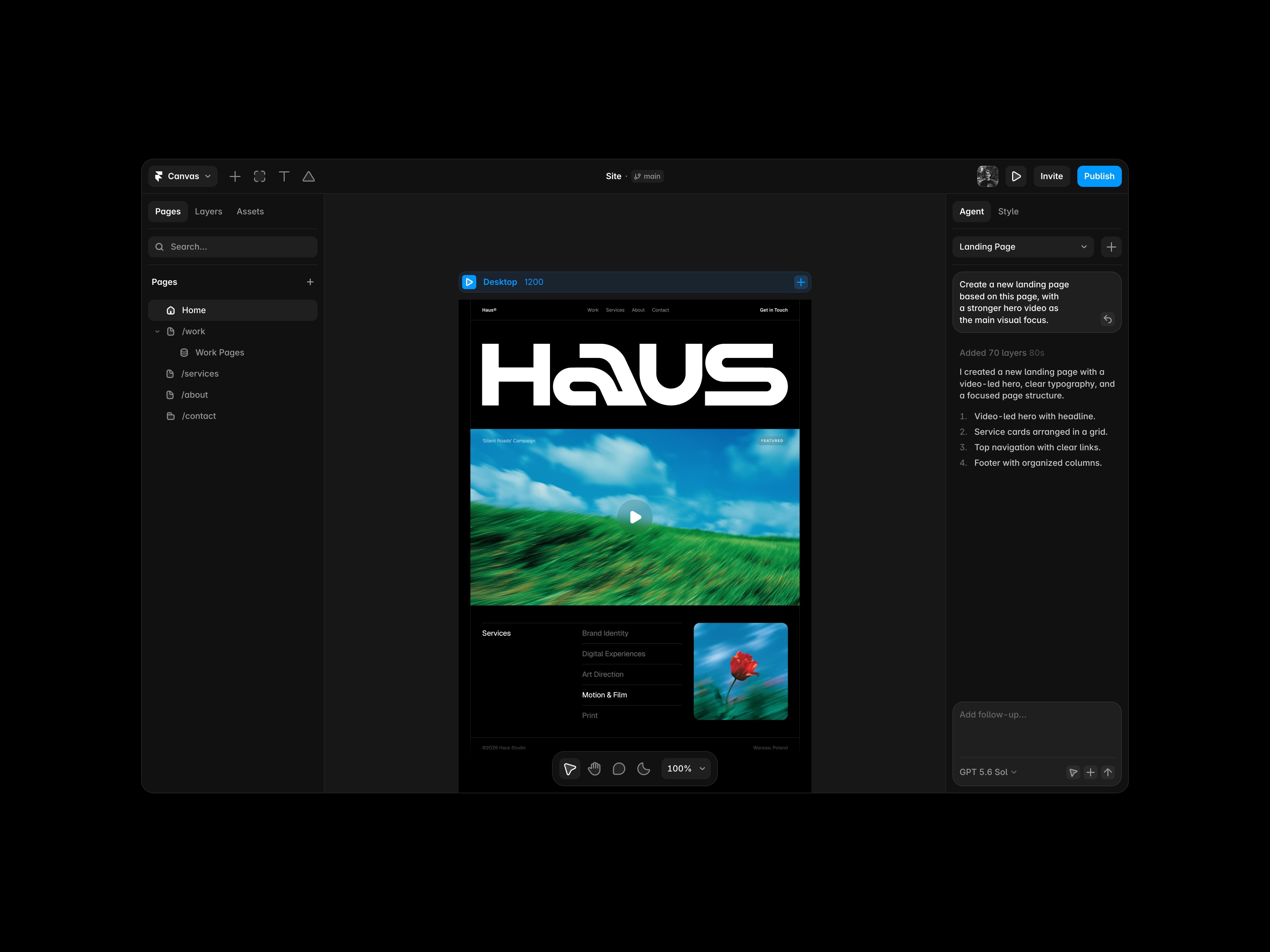Click the FEATURED badge on hero video

coord(772,441)
